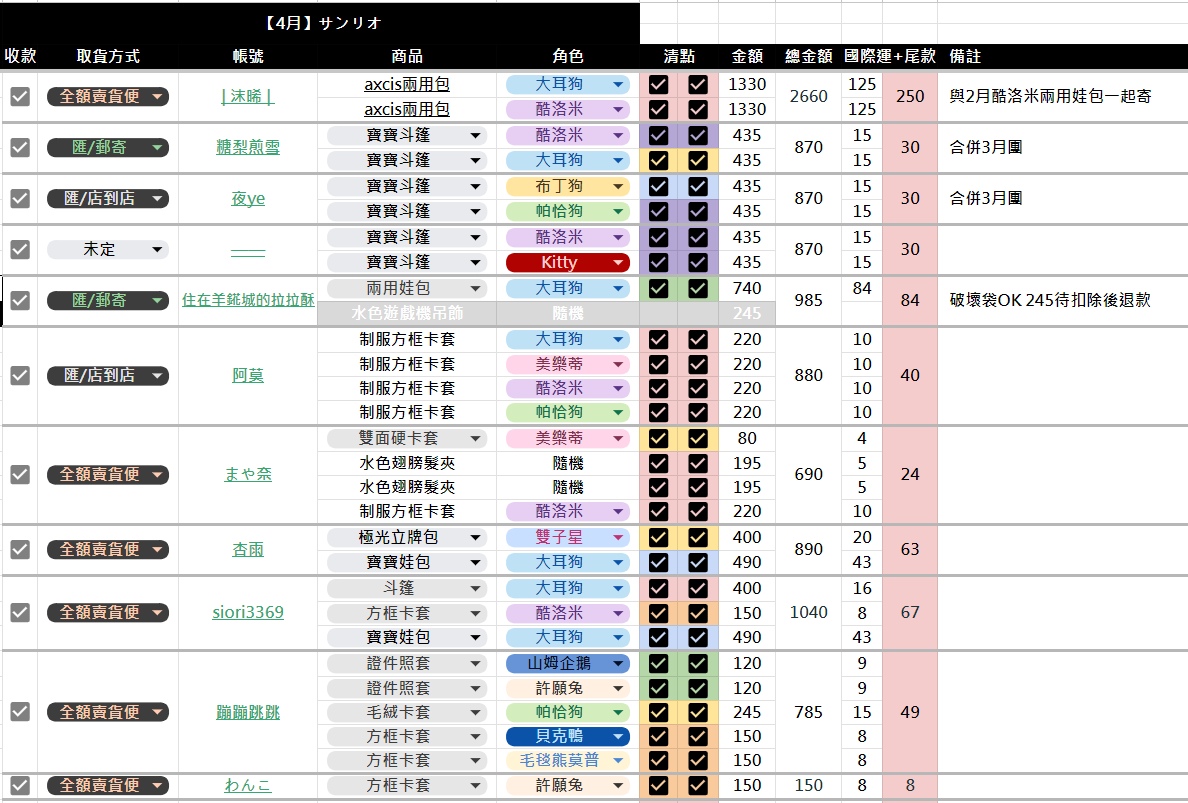Image resolution: width=1188 pixels, height=803 pixels.
Task: Select the 80 amount cell
Action: pos(747,438)
